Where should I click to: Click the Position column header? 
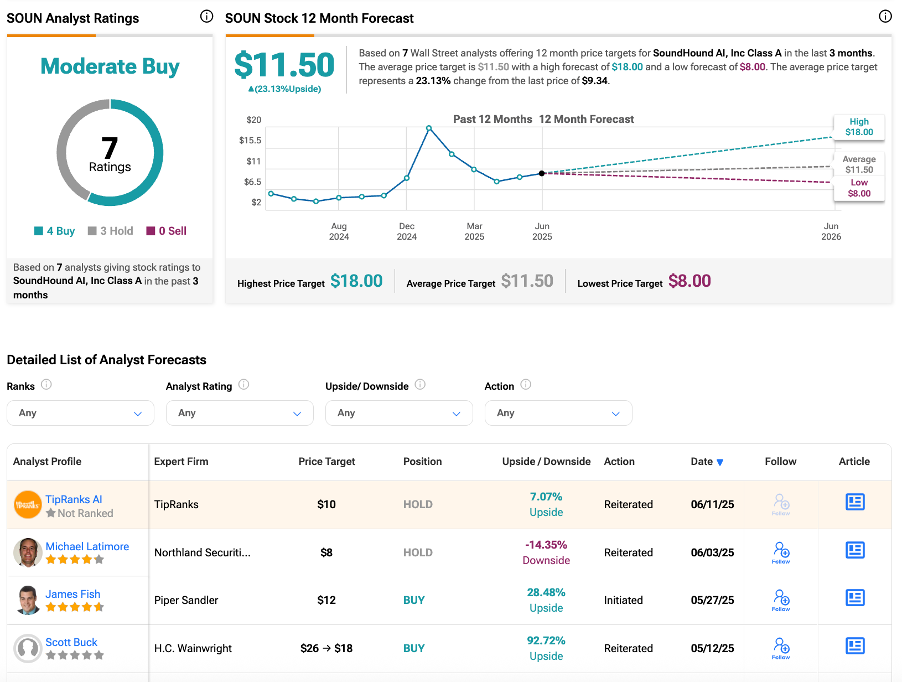pyautogui.click(x=422, y=461)
